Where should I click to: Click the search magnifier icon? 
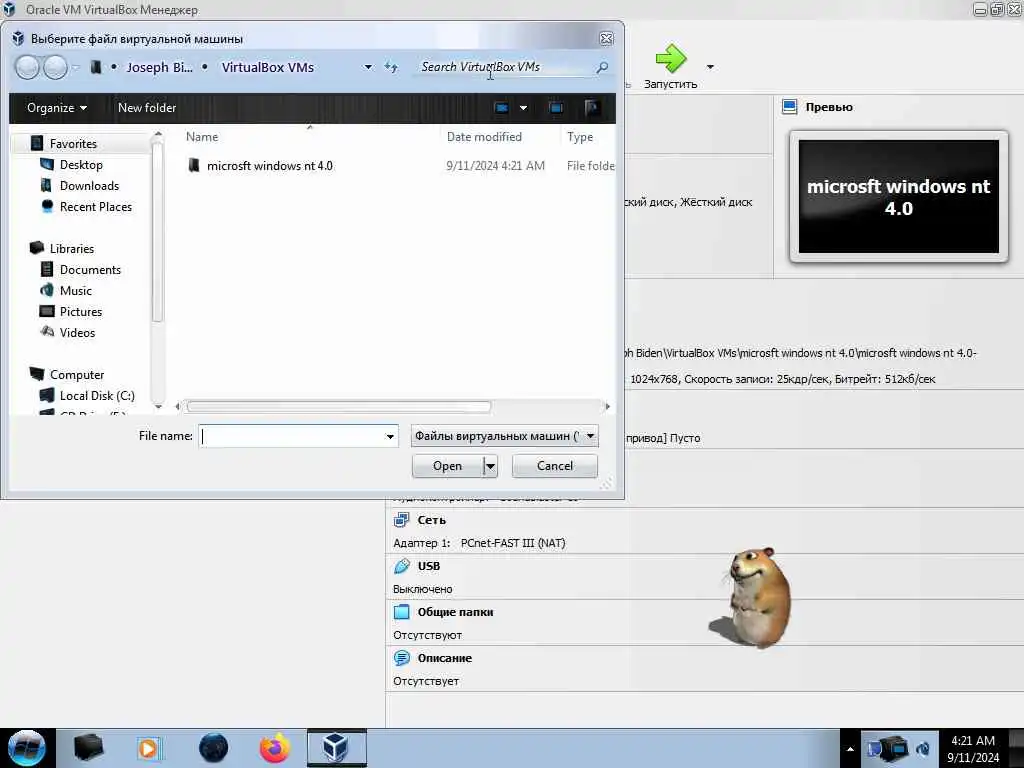pyautogui.click(x=602, y=67)
